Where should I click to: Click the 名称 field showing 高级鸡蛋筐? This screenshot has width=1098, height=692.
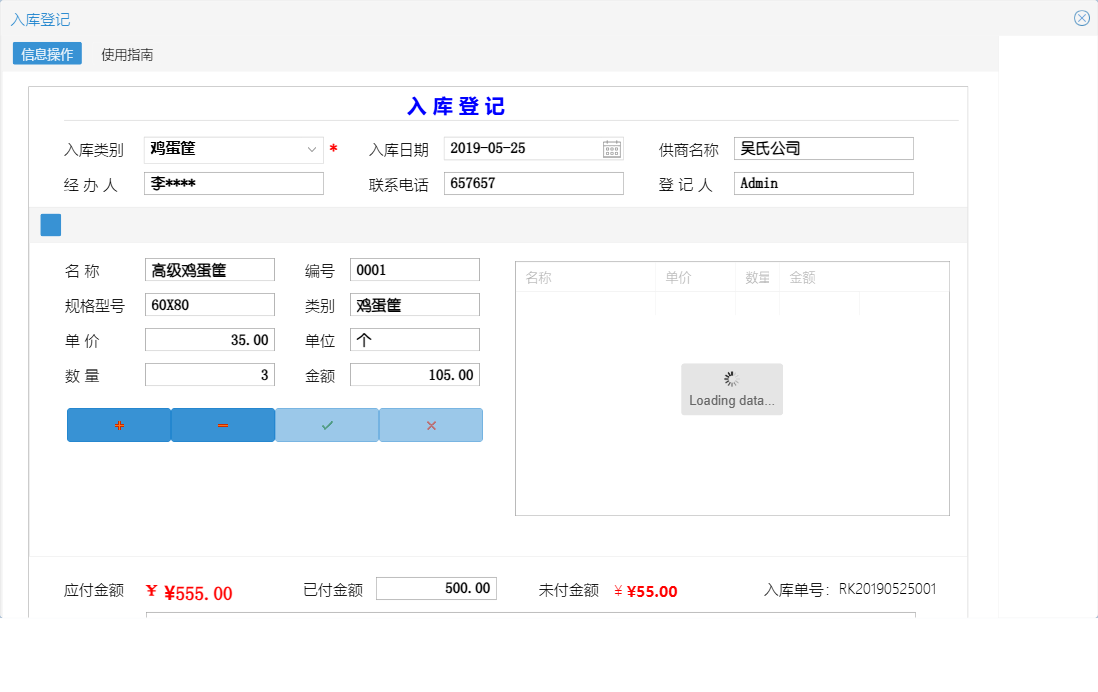209,269
